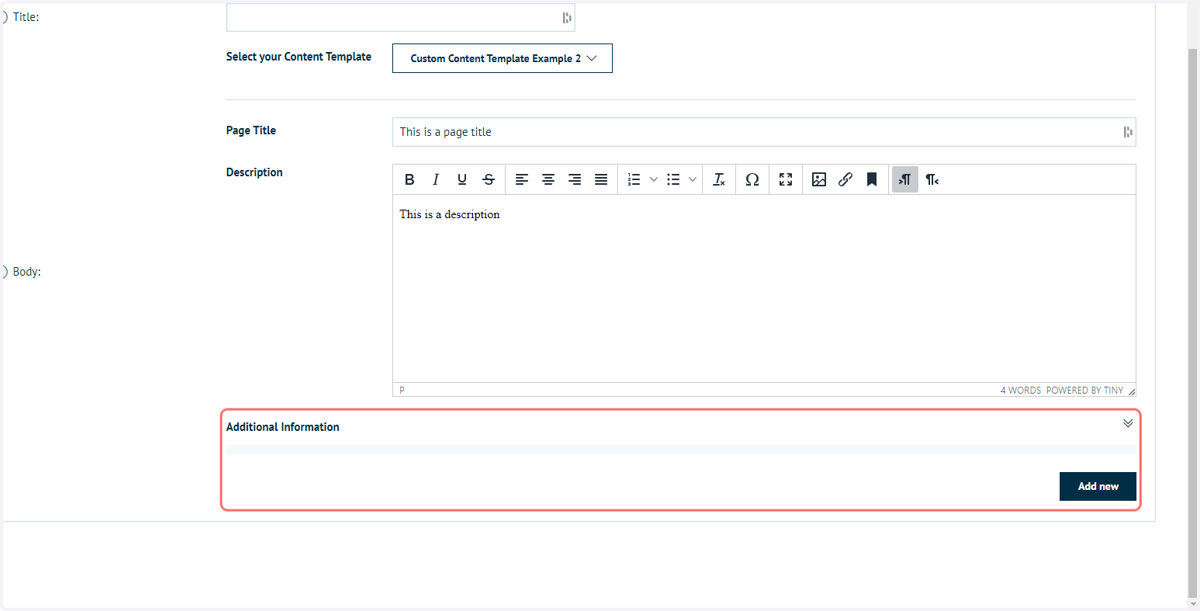Focus the Title input field
Screen dimensions: 1200x611
401,17
